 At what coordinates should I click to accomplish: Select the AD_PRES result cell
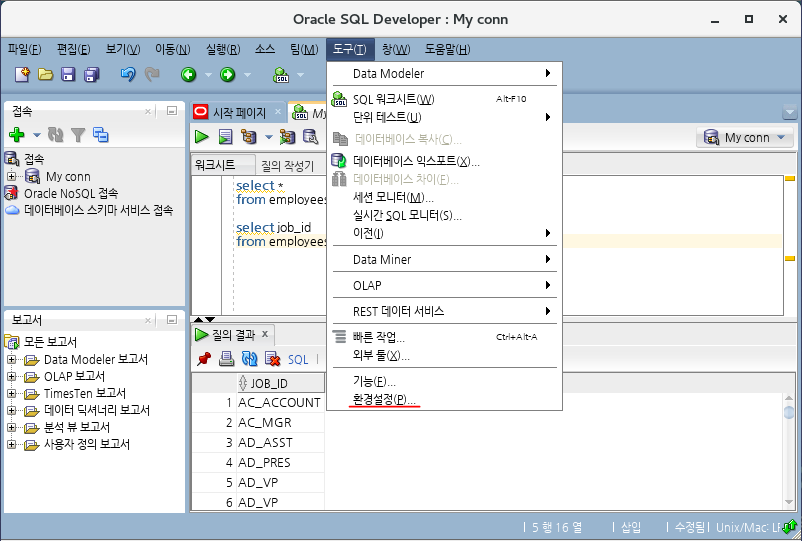click(280, 463)
